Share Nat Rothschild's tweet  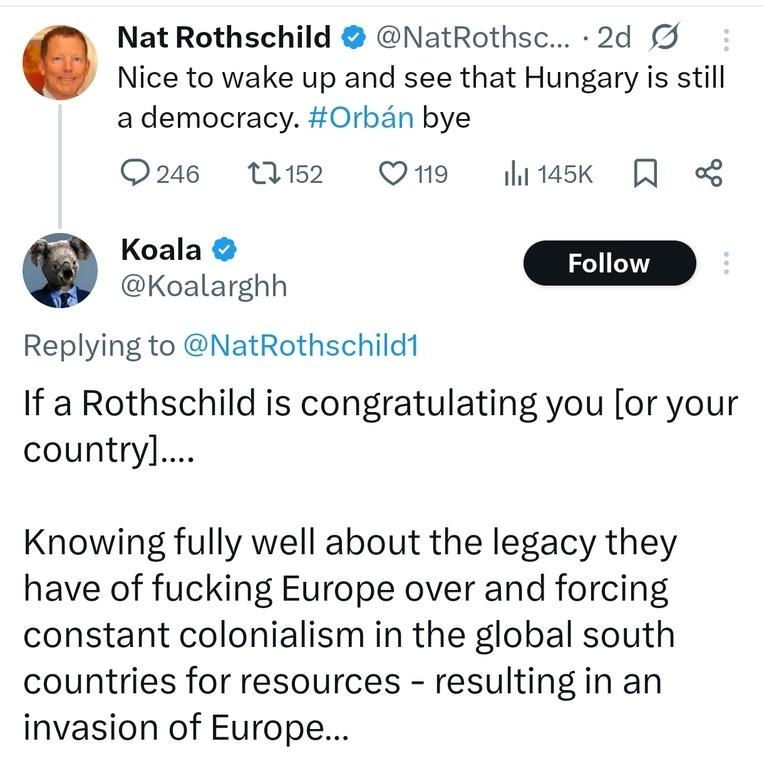click(x=707, y=174)
